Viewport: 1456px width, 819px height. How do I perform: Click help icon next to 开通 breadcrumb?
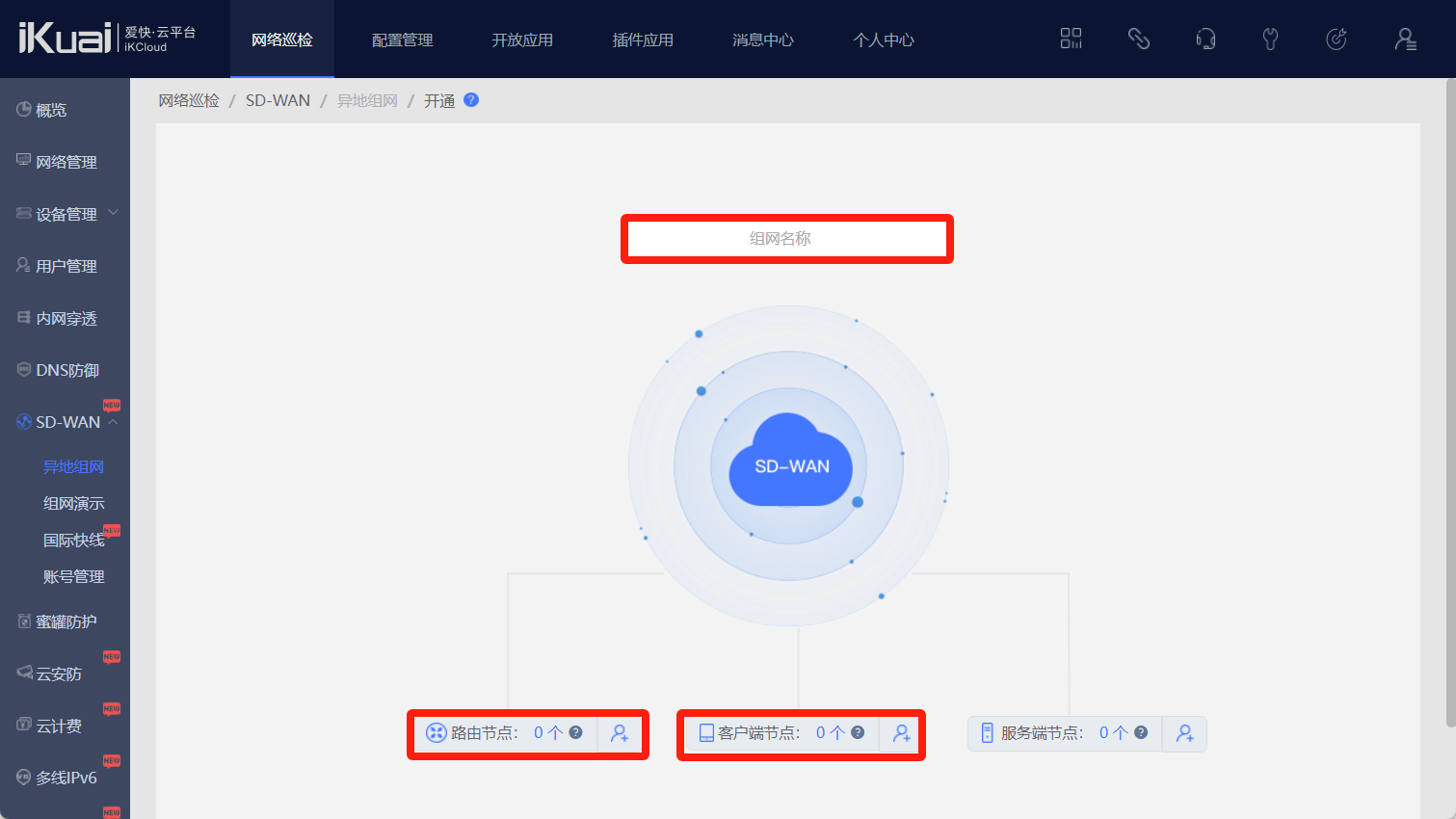point(471,100)
